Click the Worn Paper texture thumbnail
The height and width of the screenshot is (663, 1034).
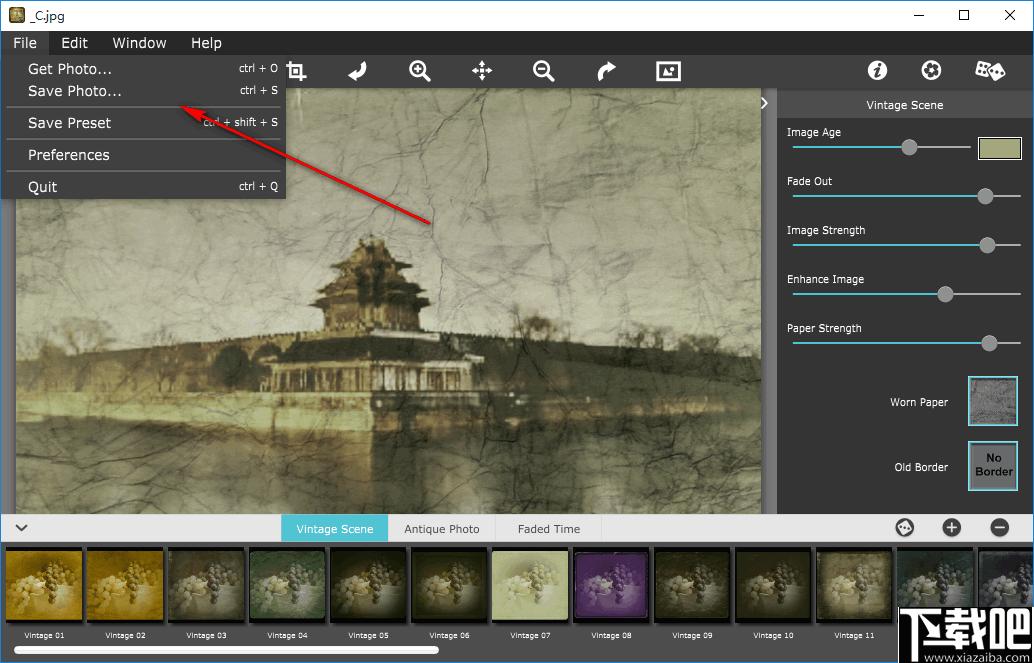click(993, 401)
